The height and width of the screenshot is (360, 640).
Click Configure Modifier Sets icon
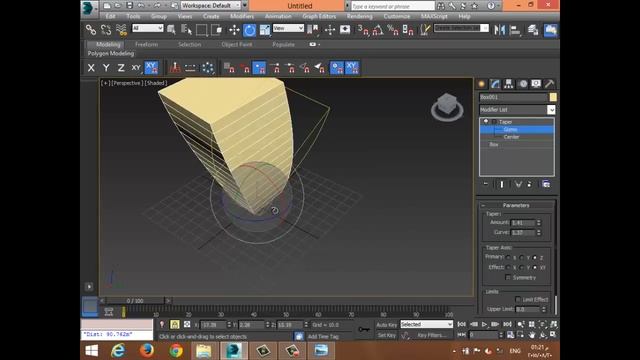tap(546, 184)
